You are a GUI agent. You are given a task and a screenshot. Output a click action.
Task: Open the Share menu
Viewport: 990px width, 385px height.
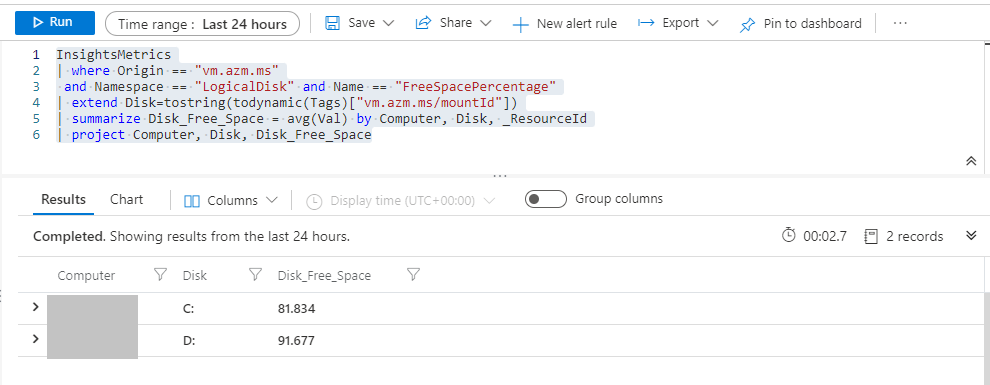coord(453,23)
